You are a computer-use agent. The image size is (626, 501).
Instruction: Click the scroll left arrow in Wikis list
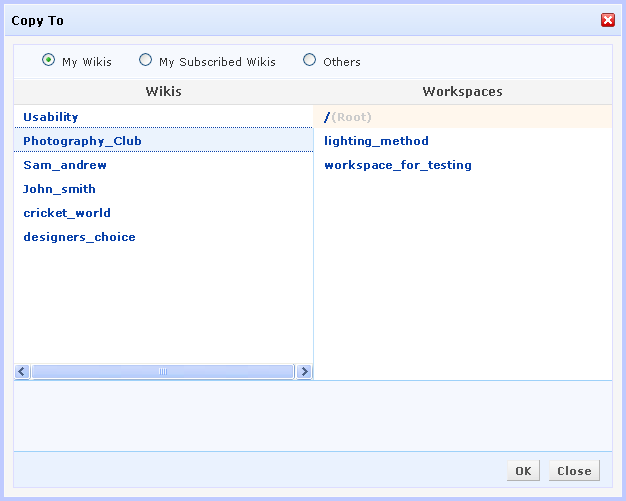[22, 372]
